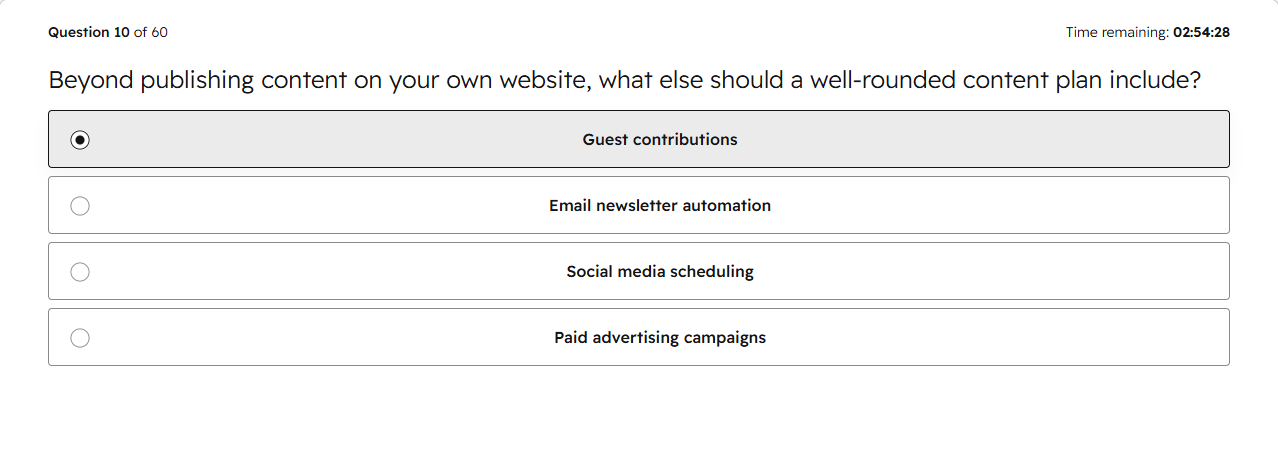This screenshot has width=1278, height=466.
Task: Click the word 'Guest' in first option
Action: pyautogui.click(x=604, y=140)
